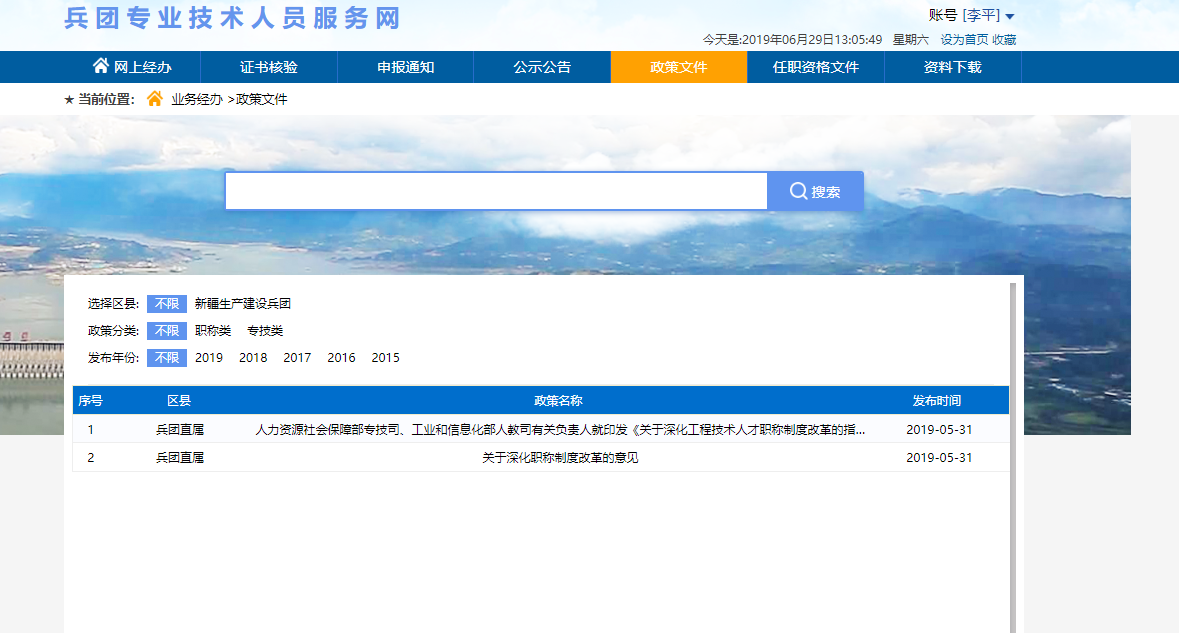
Task: Select 不限 for 发布年份 filter
Action: [x=166, y=358]
